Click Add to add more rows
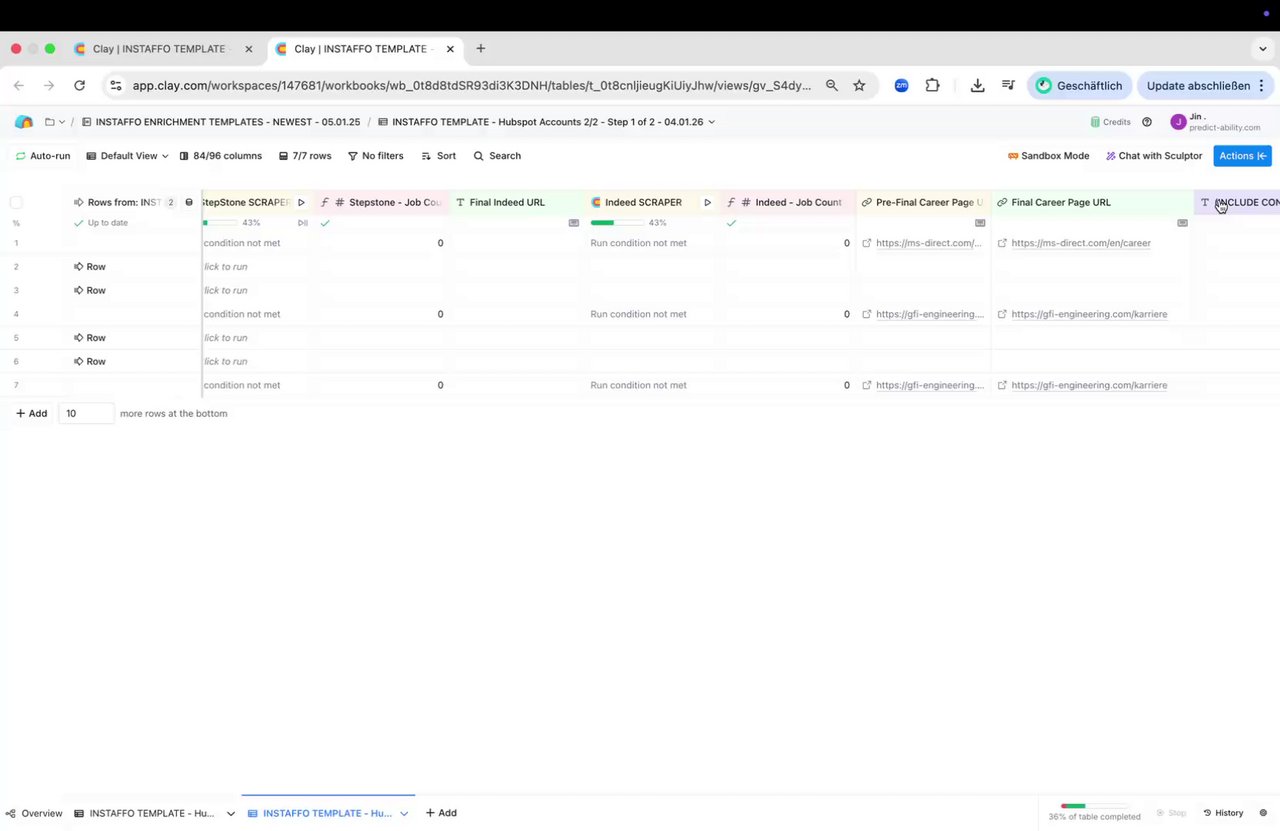 (31, 413)
